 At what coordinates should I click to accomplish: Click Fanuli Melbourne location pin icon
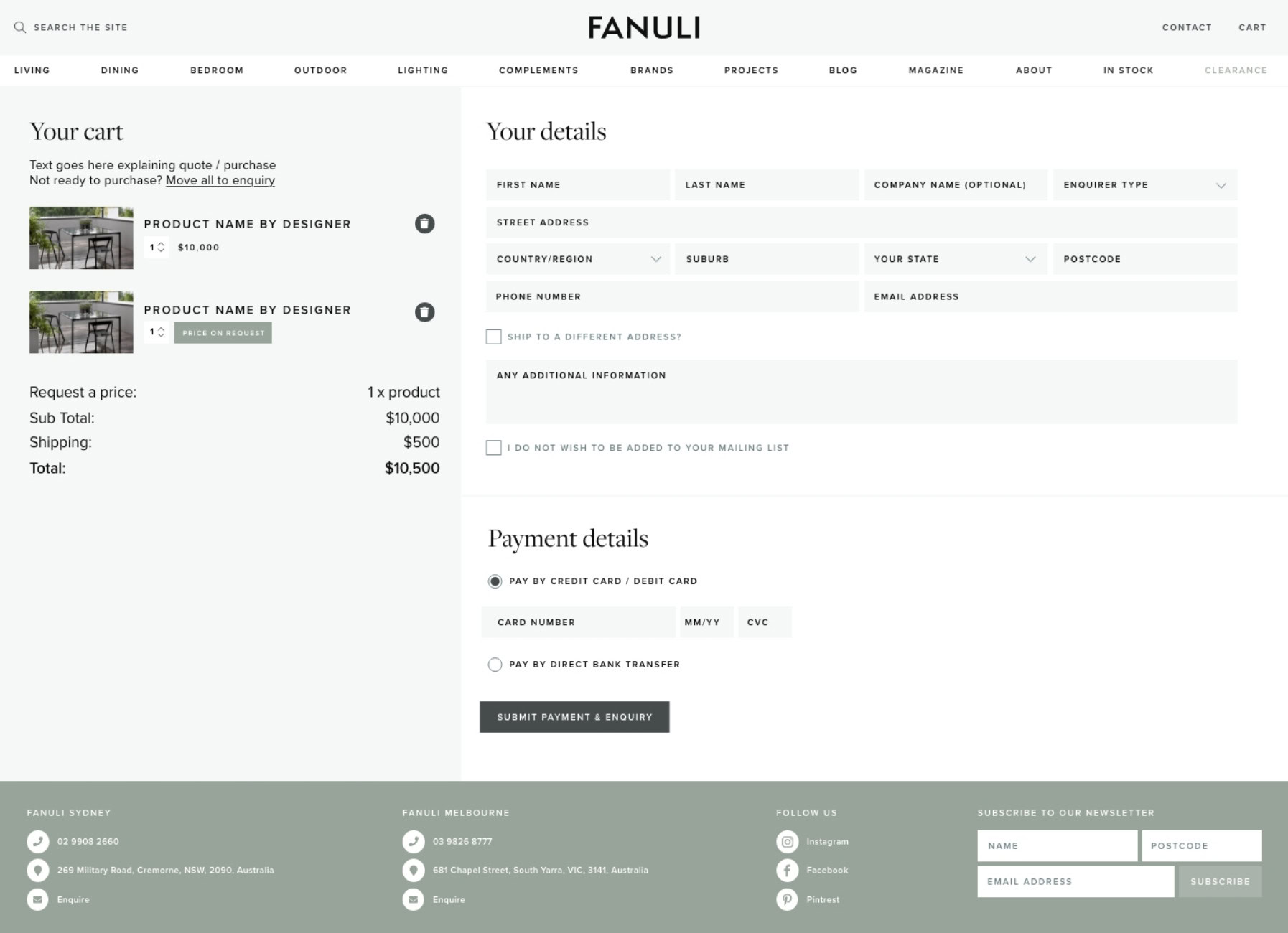coord(414,871)
